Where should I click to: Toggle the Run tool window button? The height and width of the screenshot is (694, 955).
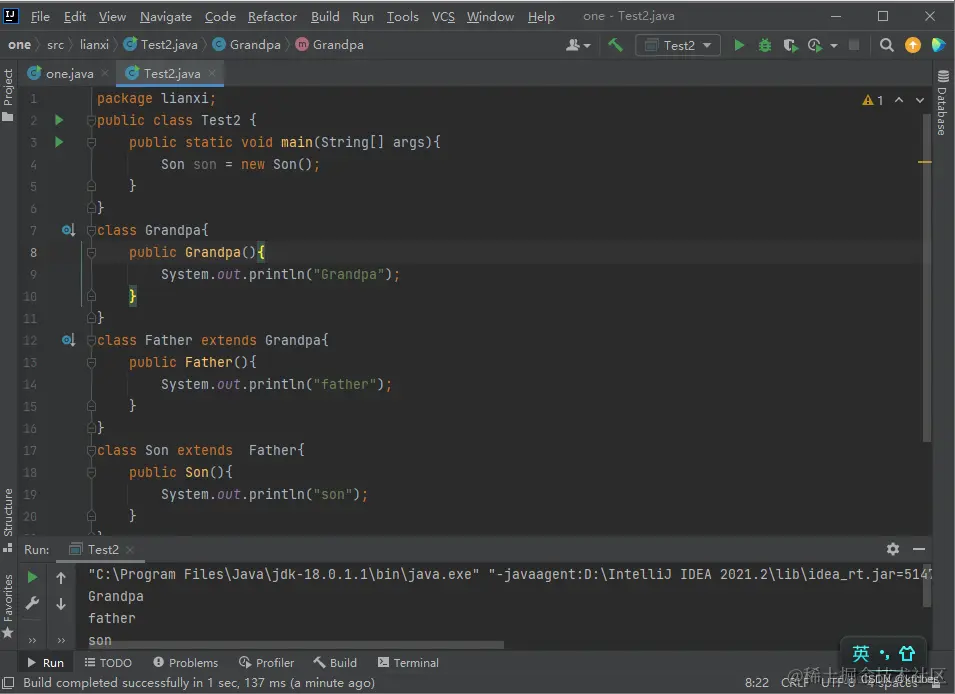point(46,662)
